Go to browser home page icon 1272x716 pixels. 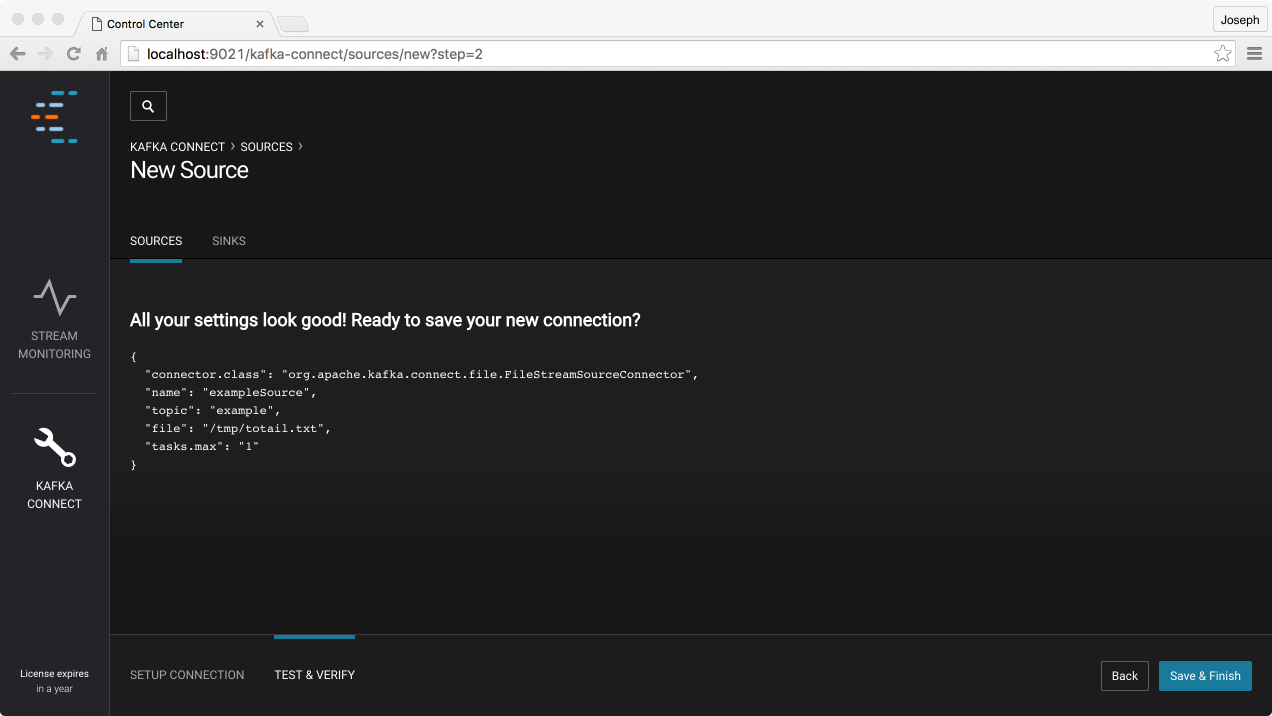101,54
